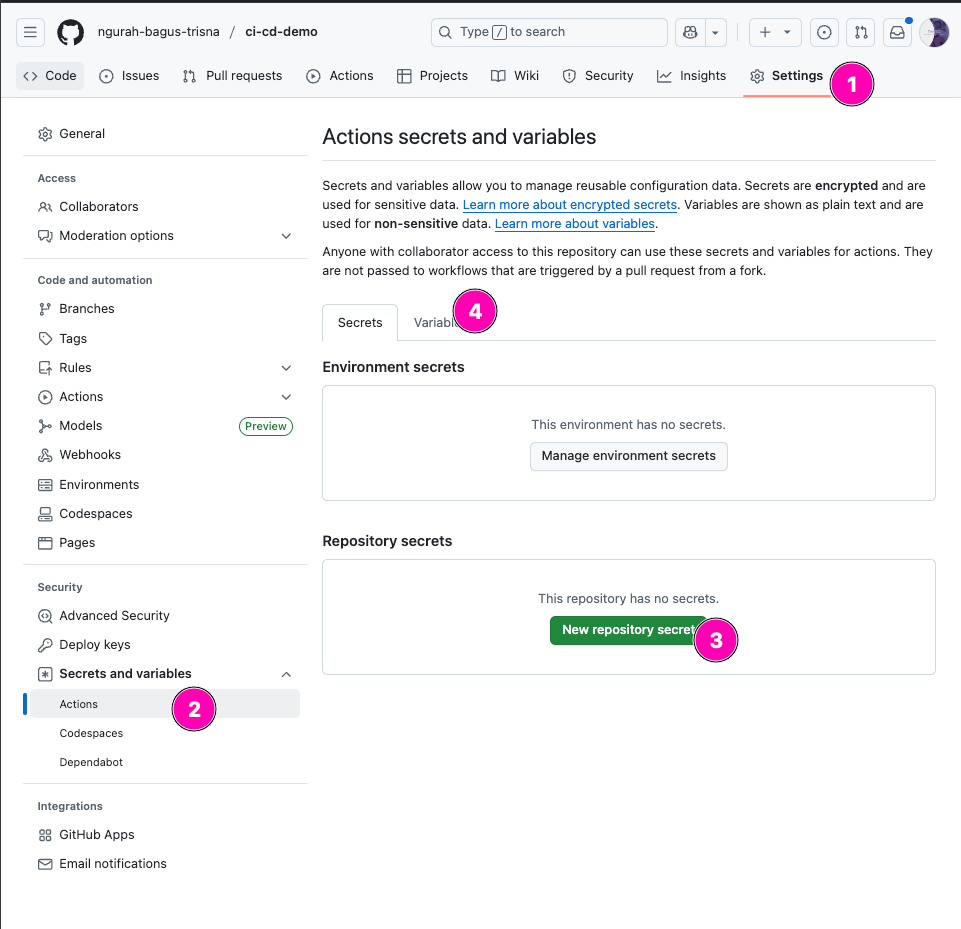
Task: Open Learn more about encrypted secrets link
Action: coord(570,205)
